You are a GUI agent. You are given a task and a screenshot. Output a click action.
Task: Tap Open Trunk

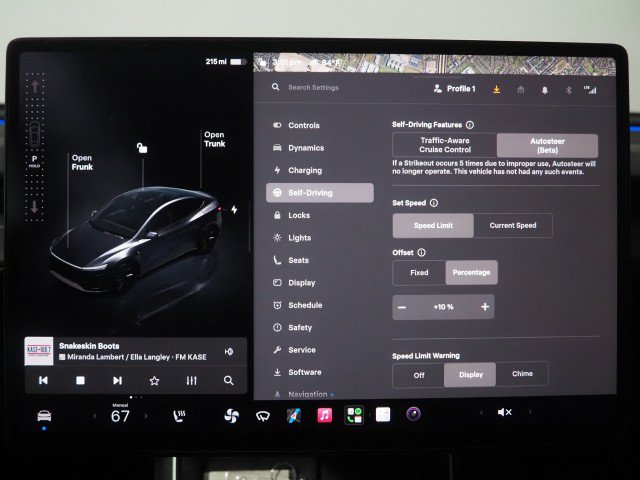(214, 139)
